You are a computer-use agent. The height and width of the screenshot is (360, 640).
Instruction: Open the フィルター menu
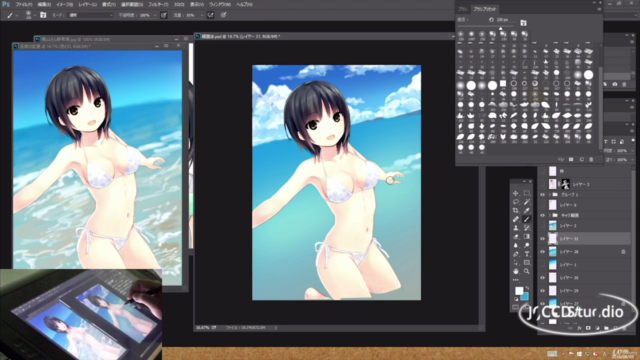[158, 4]
